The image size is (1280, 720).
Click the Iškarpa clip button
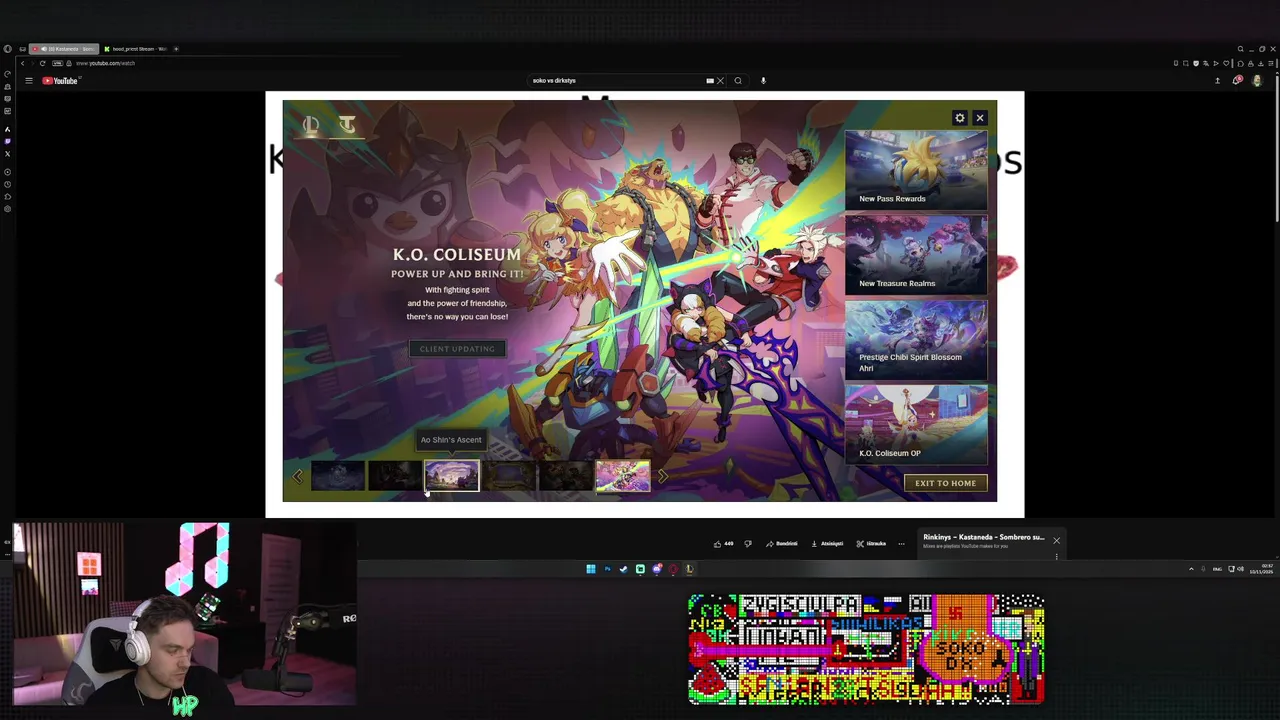coord(871,544)
